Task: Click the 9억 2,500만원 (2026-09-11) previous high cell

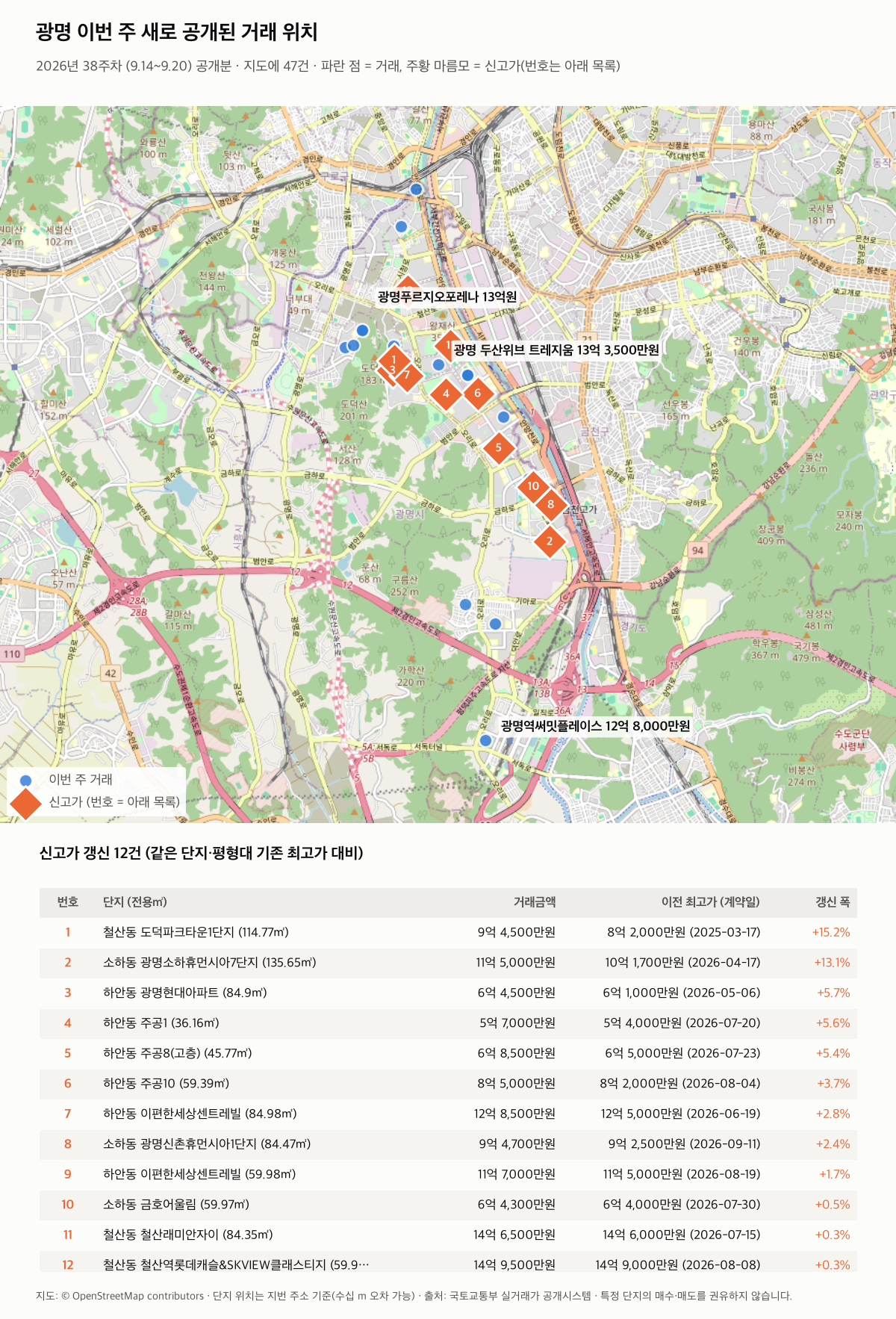Action: (x=685, y=1144)
